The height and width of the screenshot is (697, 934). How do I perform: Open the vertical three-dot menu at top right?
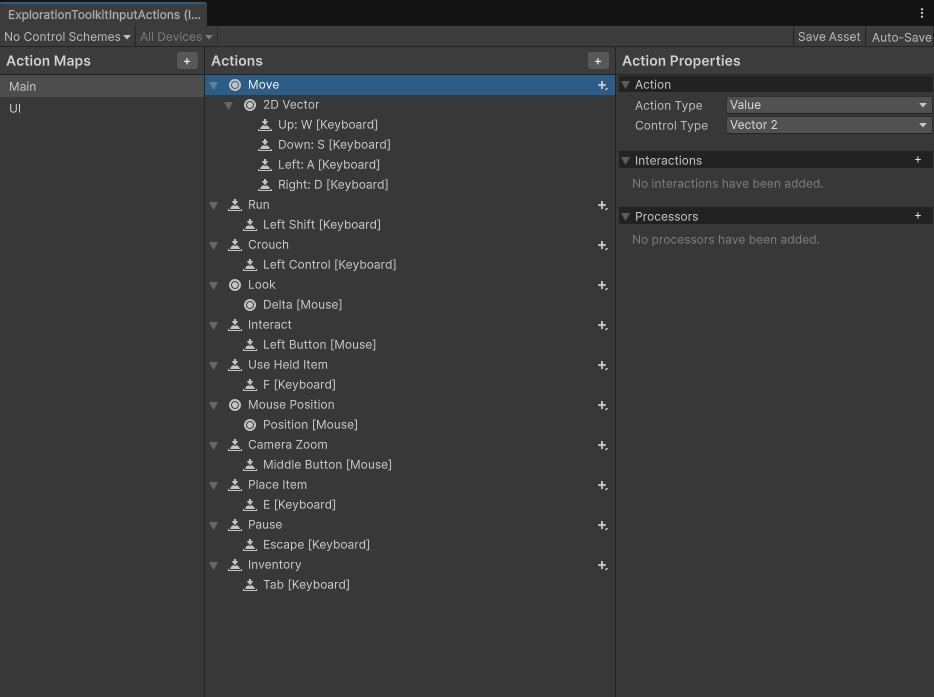[x=922, y=12]
